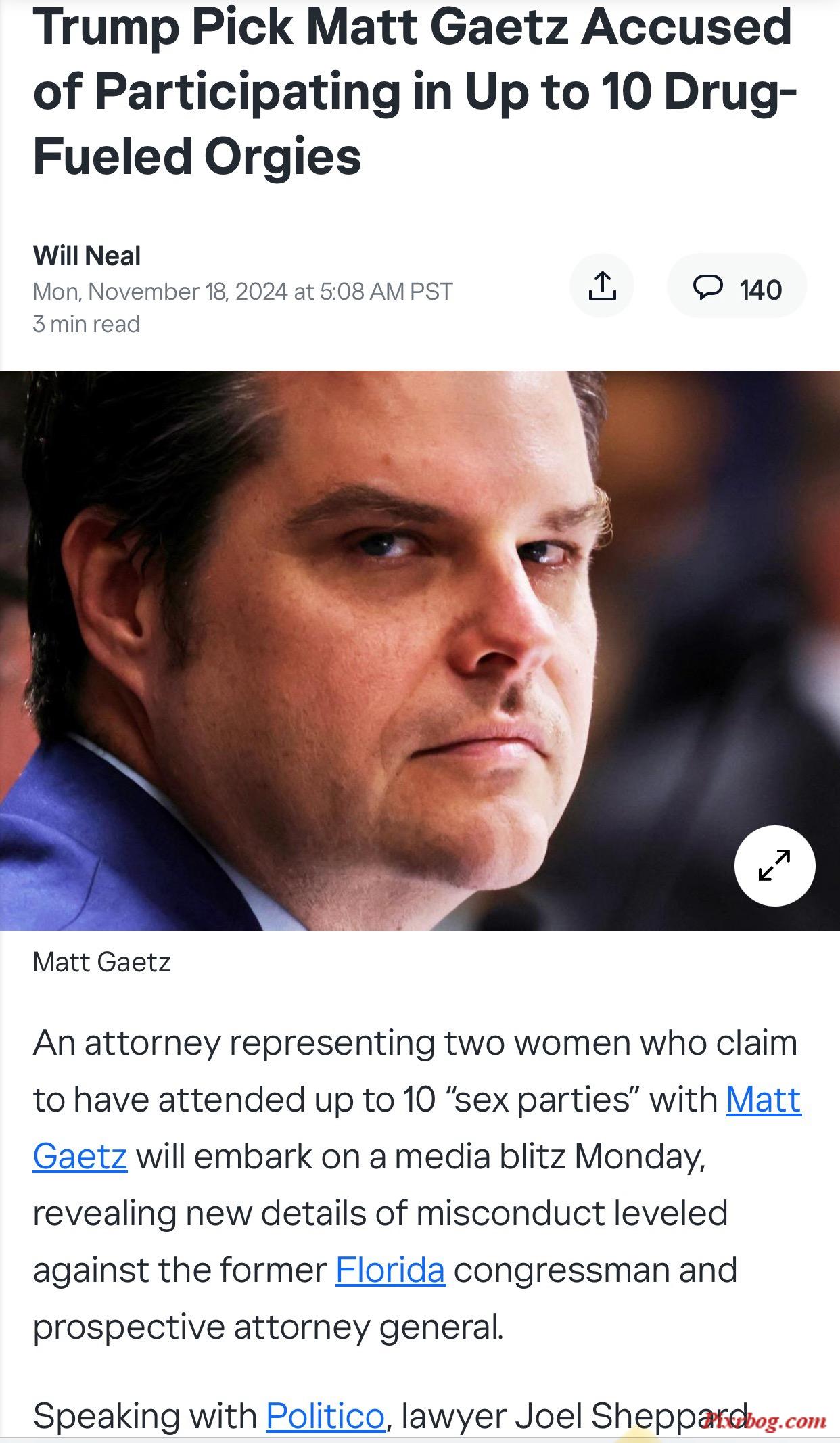840x1443 pixels.
Task: Click the "Speaking with" text
Action: click(145, 1415)
